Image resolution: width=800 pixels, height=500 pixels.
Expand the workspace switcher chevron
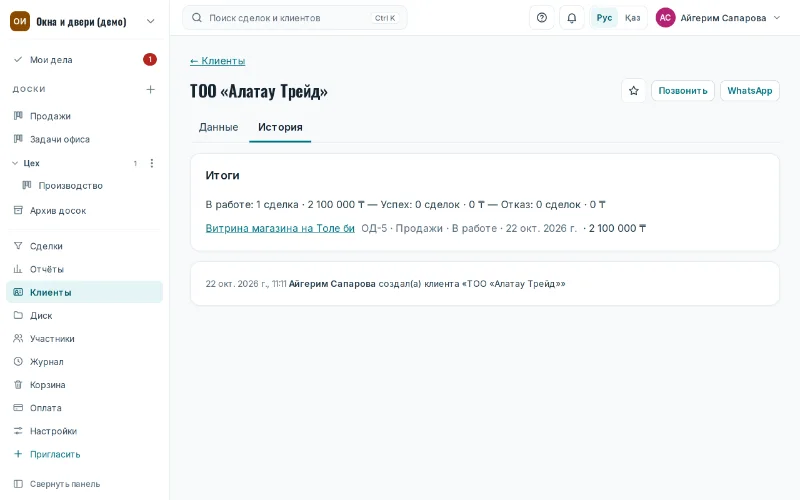[151, 21]
